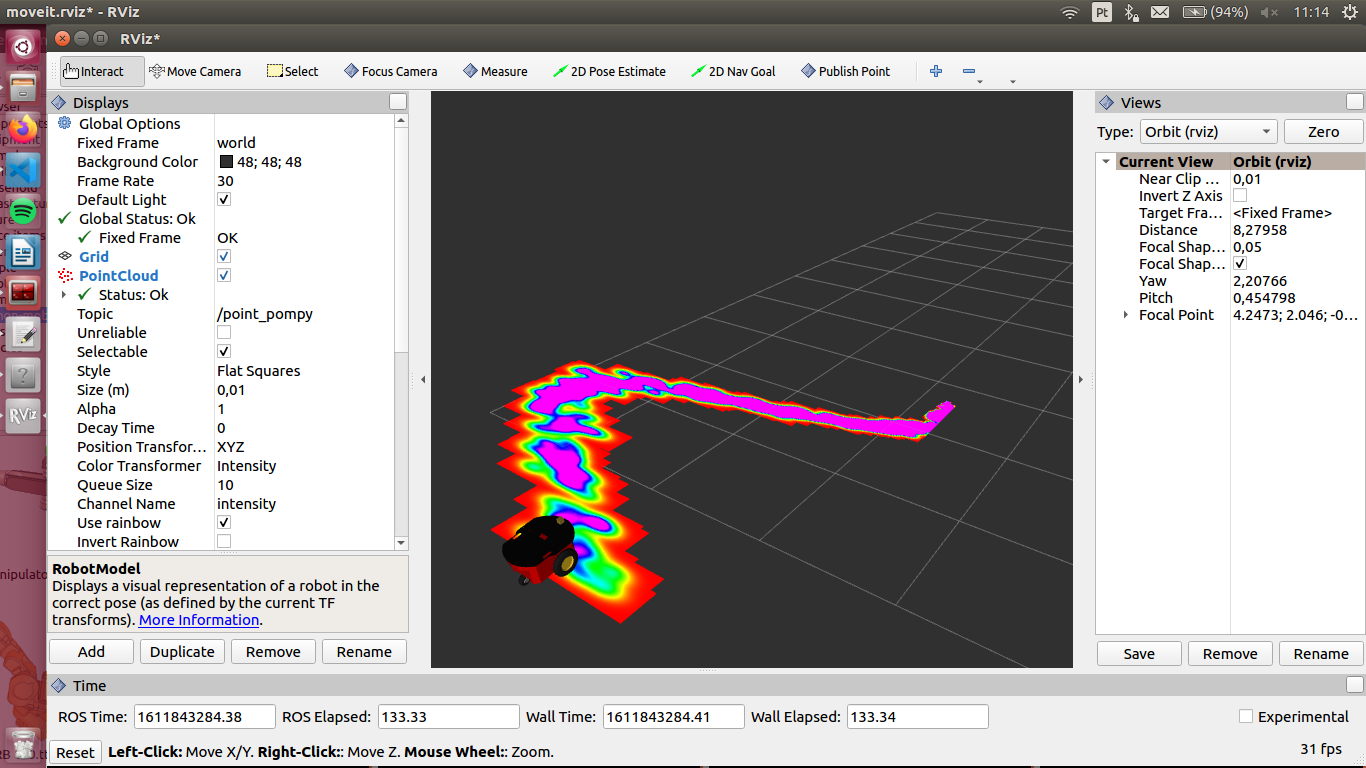The image size is (1366, 768).
Task: Select the Interact tool
Action: pos(95,71)
